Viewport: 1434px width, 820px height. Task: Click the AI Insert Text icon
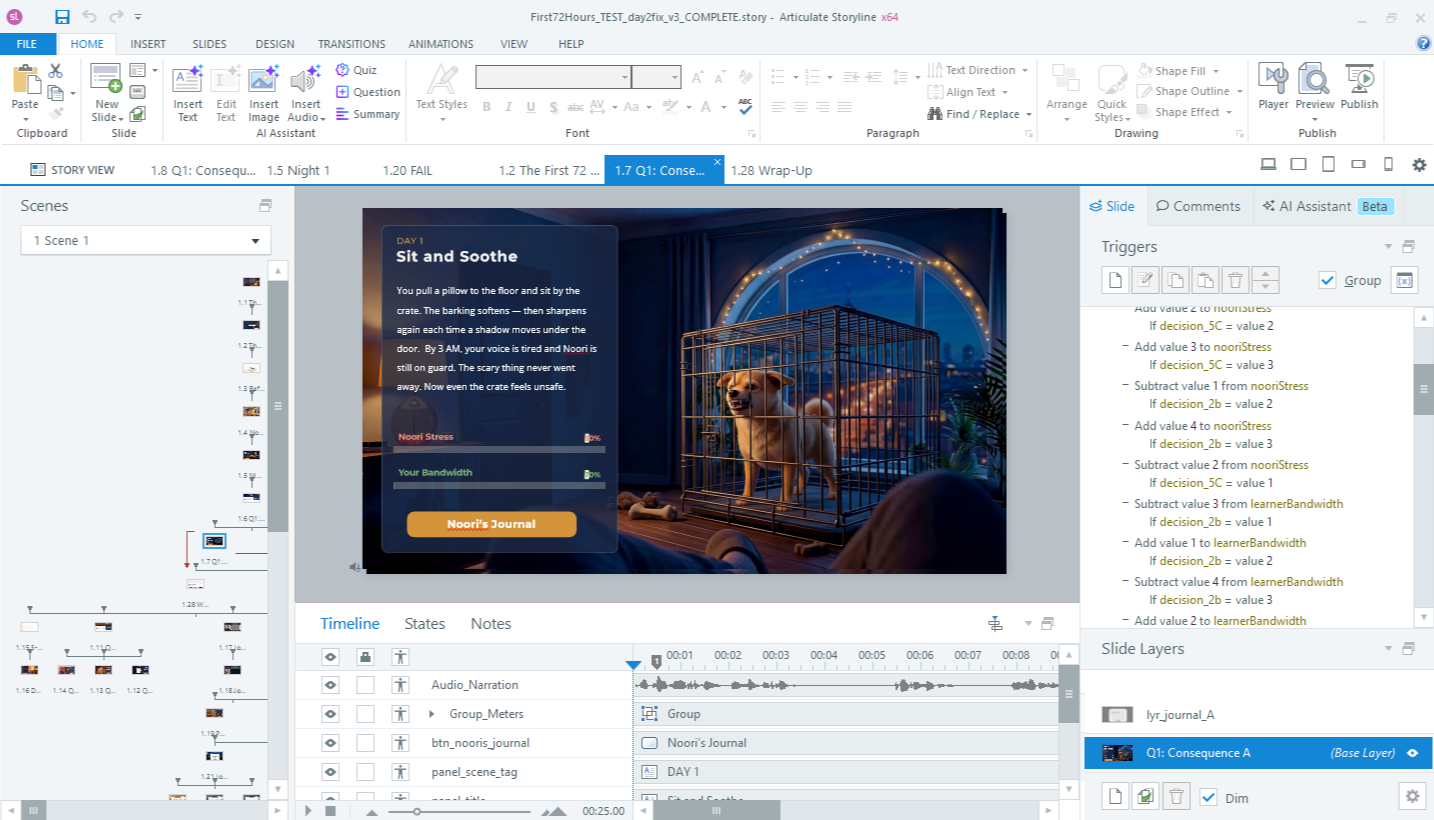pyautogui.click(x=188, y=79)
